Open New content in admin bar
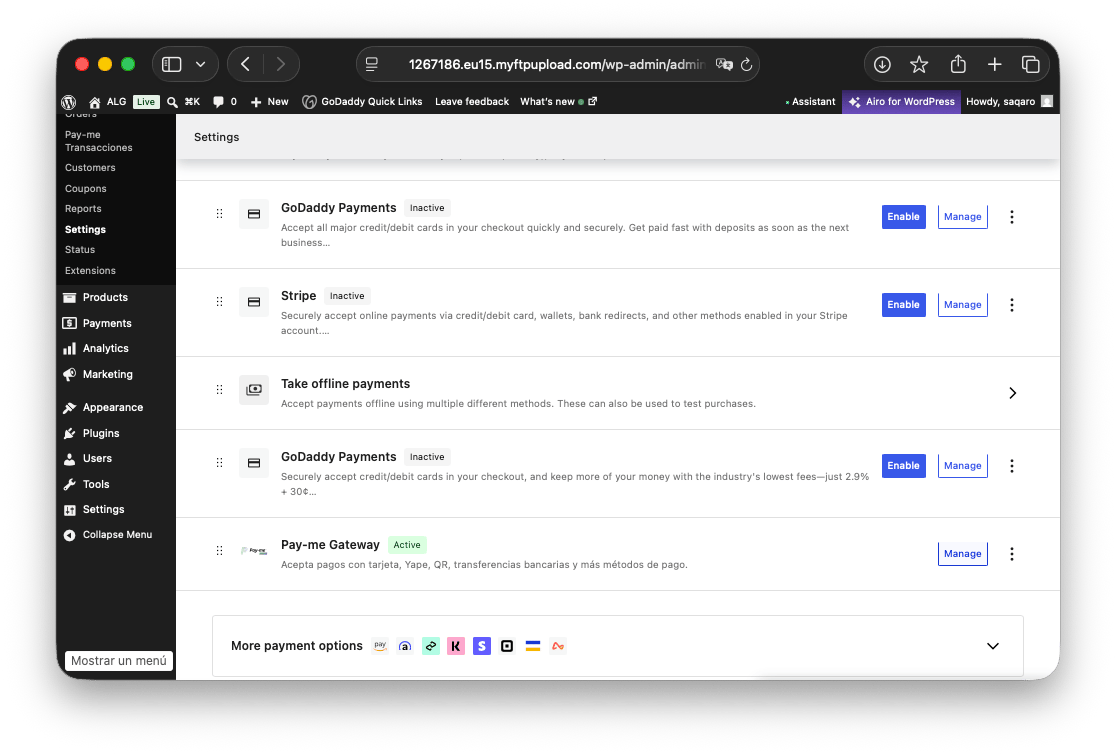The width and height of the screenshot is (1116, 754). (x=269, y=102)
